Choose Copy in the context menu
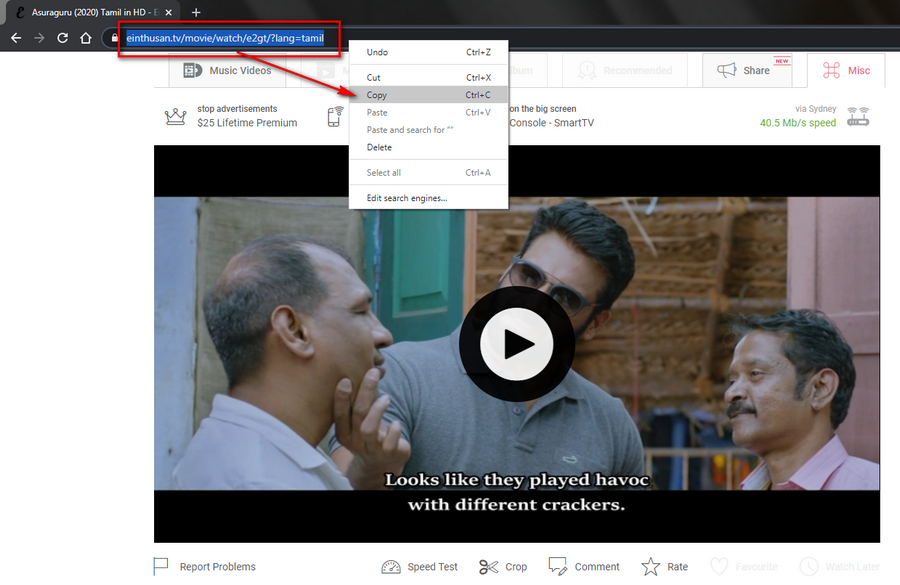The width and height of the screenshot is (900, 585). (428, 95)
